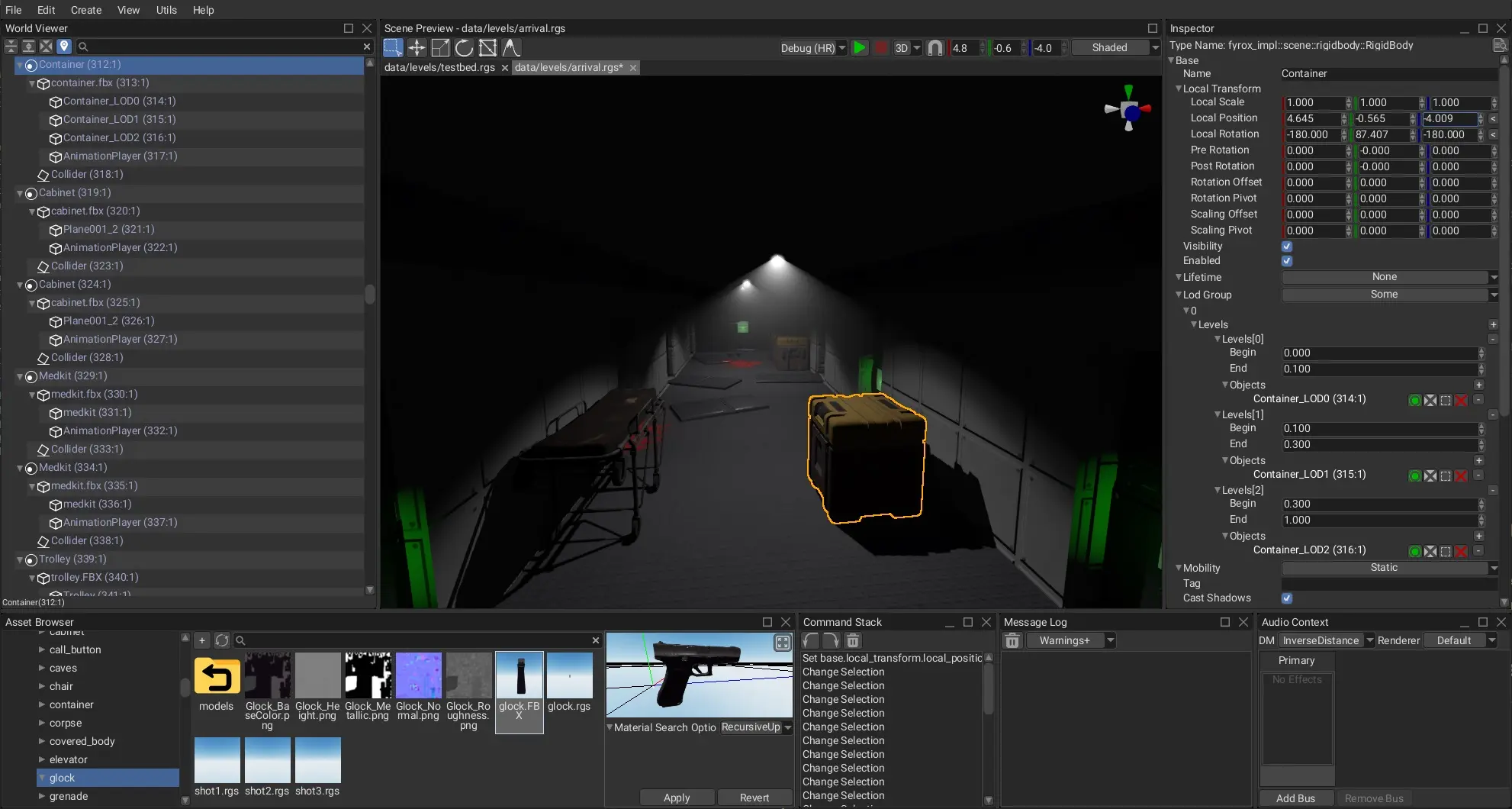Viewport: 1512px width, 809px height.
Task: Click the Redo arrow in Command Stack
Action: [x=832, y=641]
